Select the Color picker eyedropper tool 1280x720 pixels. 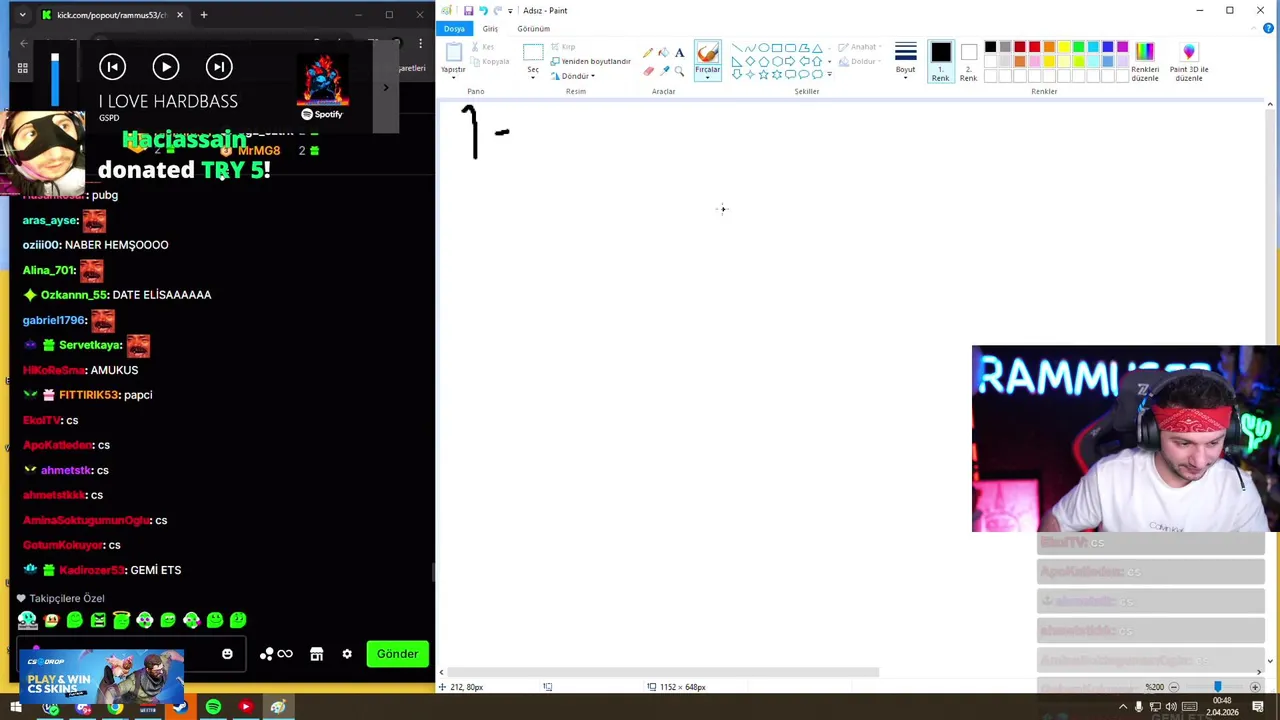(664, 71)
